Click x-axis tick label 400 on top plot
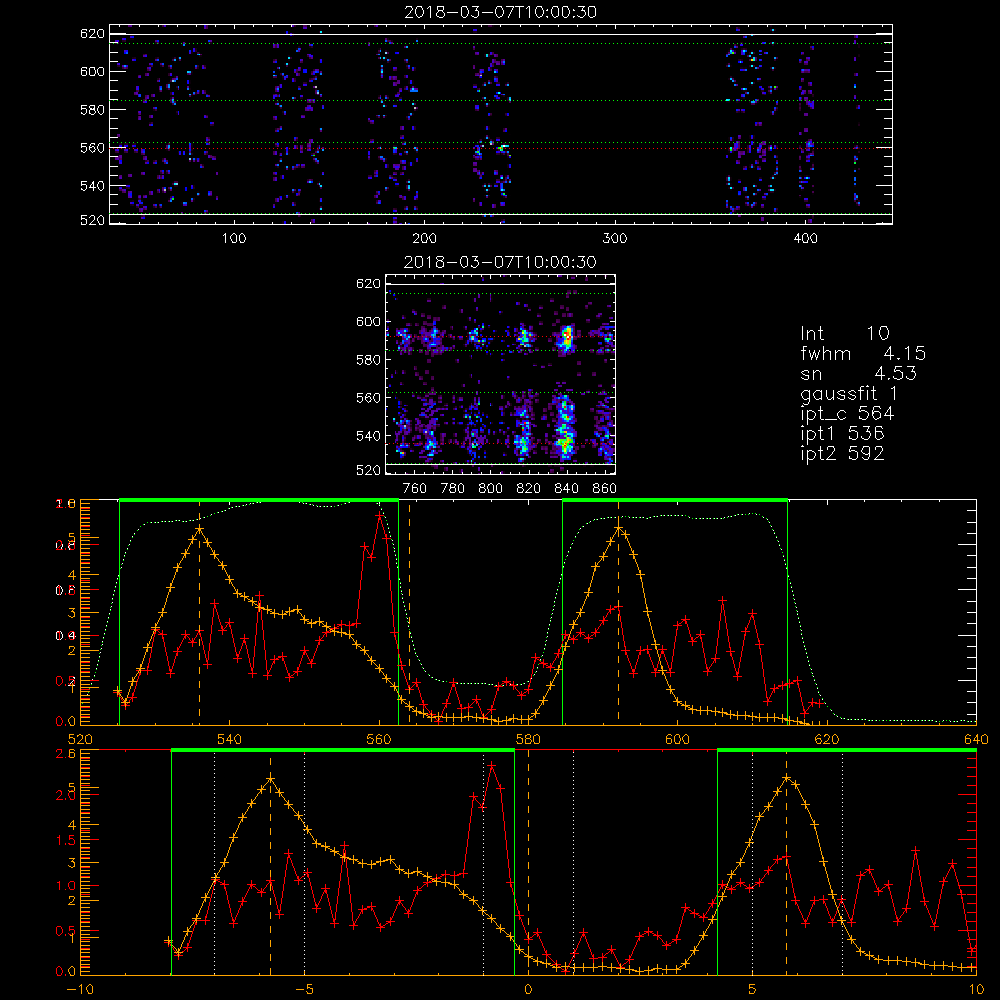The image size is (1000, 1000). click(x=805, y=239)
